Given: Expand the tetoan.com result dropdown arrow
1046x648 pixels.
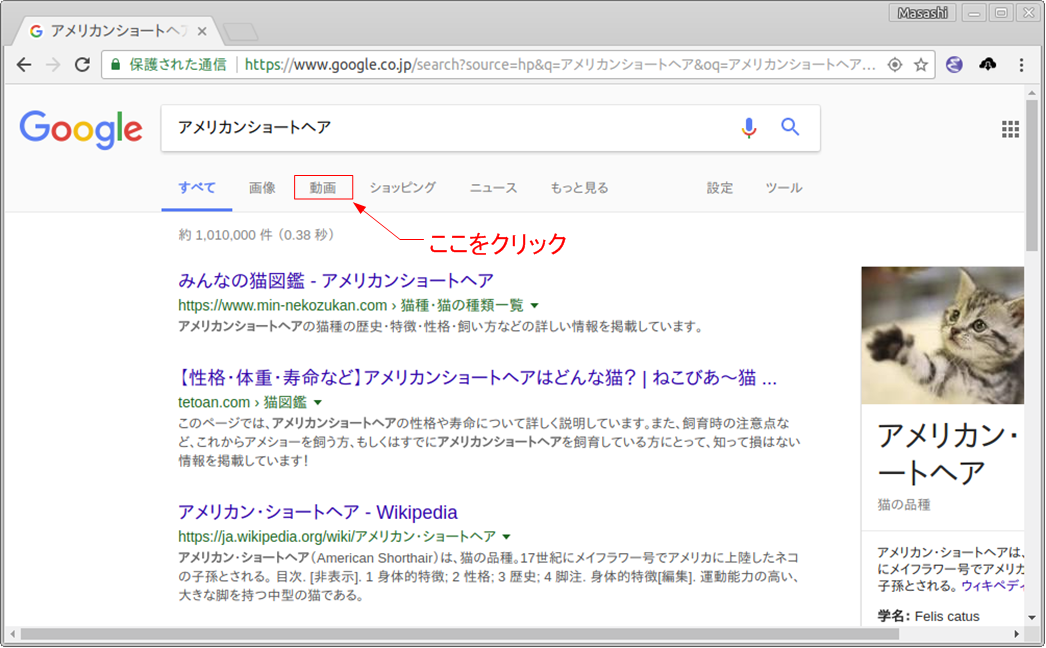Looking at the screenshot, I should tap(318, 402).
